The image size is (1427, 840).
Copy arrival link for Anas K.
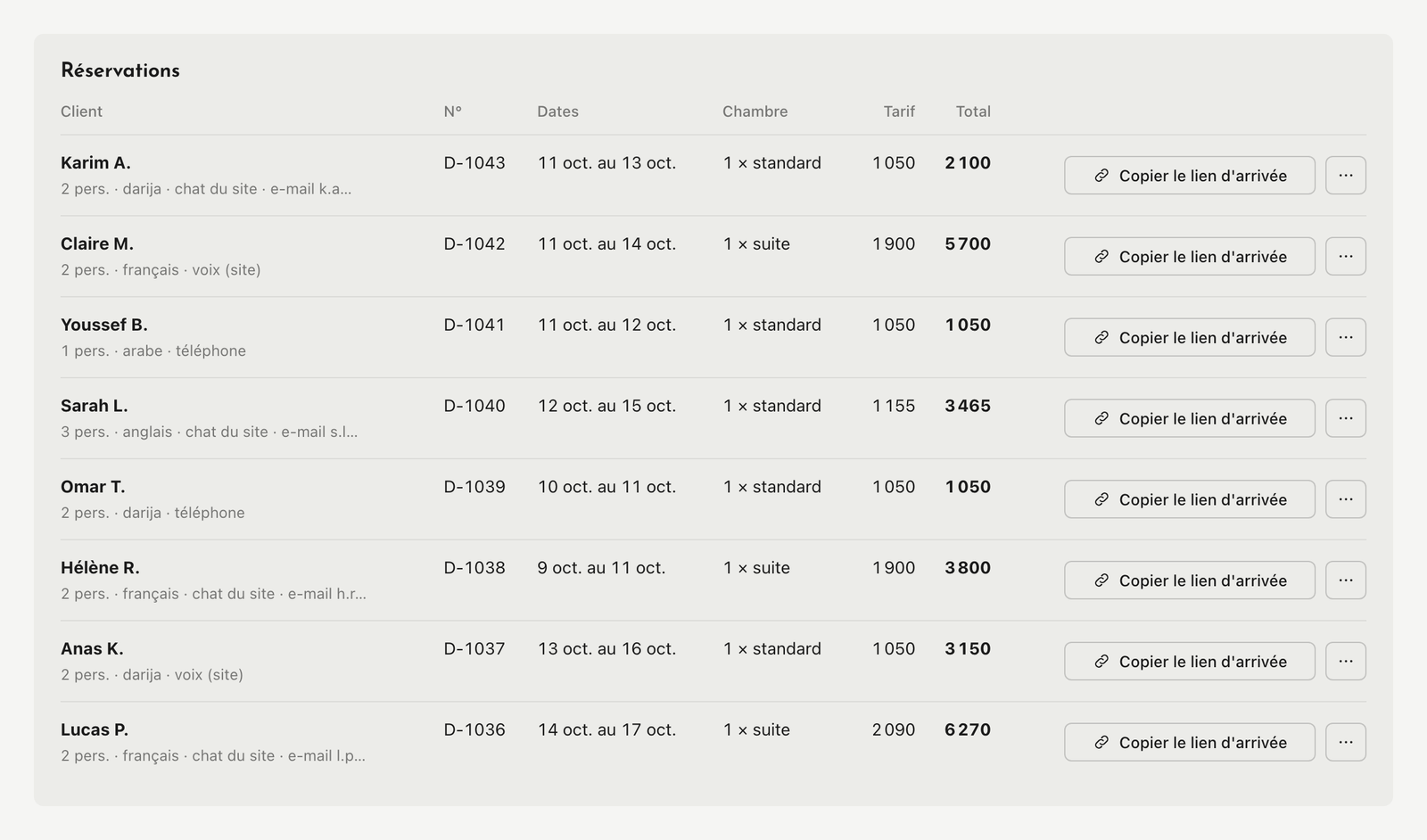click(1190, 662)
